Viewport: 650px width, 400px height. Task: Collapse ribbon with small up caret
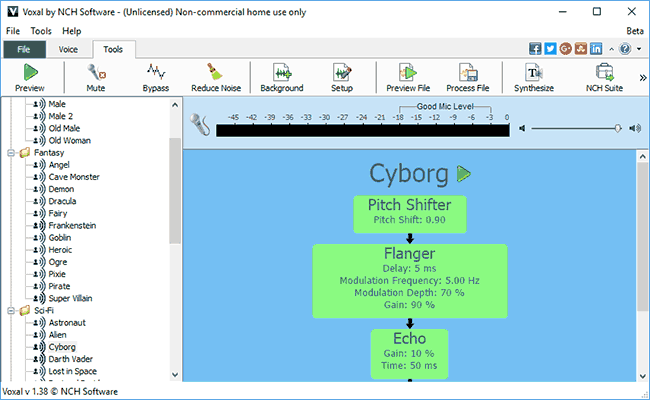pos(611,49)
